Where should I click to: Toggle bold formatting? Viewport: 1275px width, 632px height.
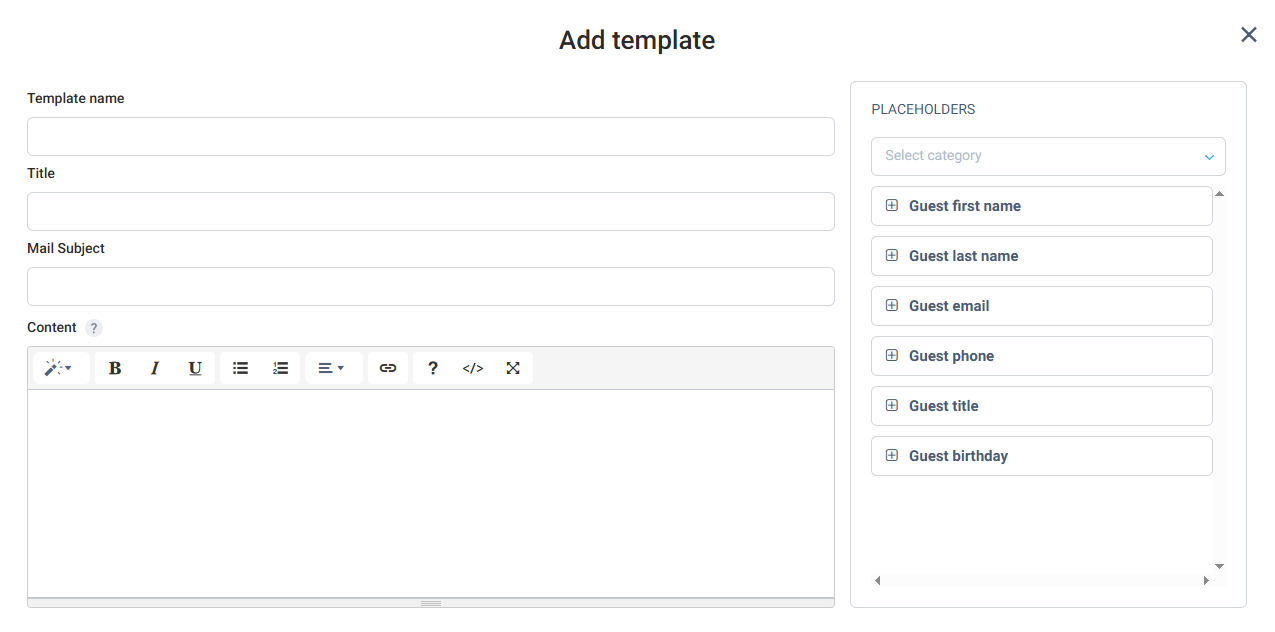[115, 368]
